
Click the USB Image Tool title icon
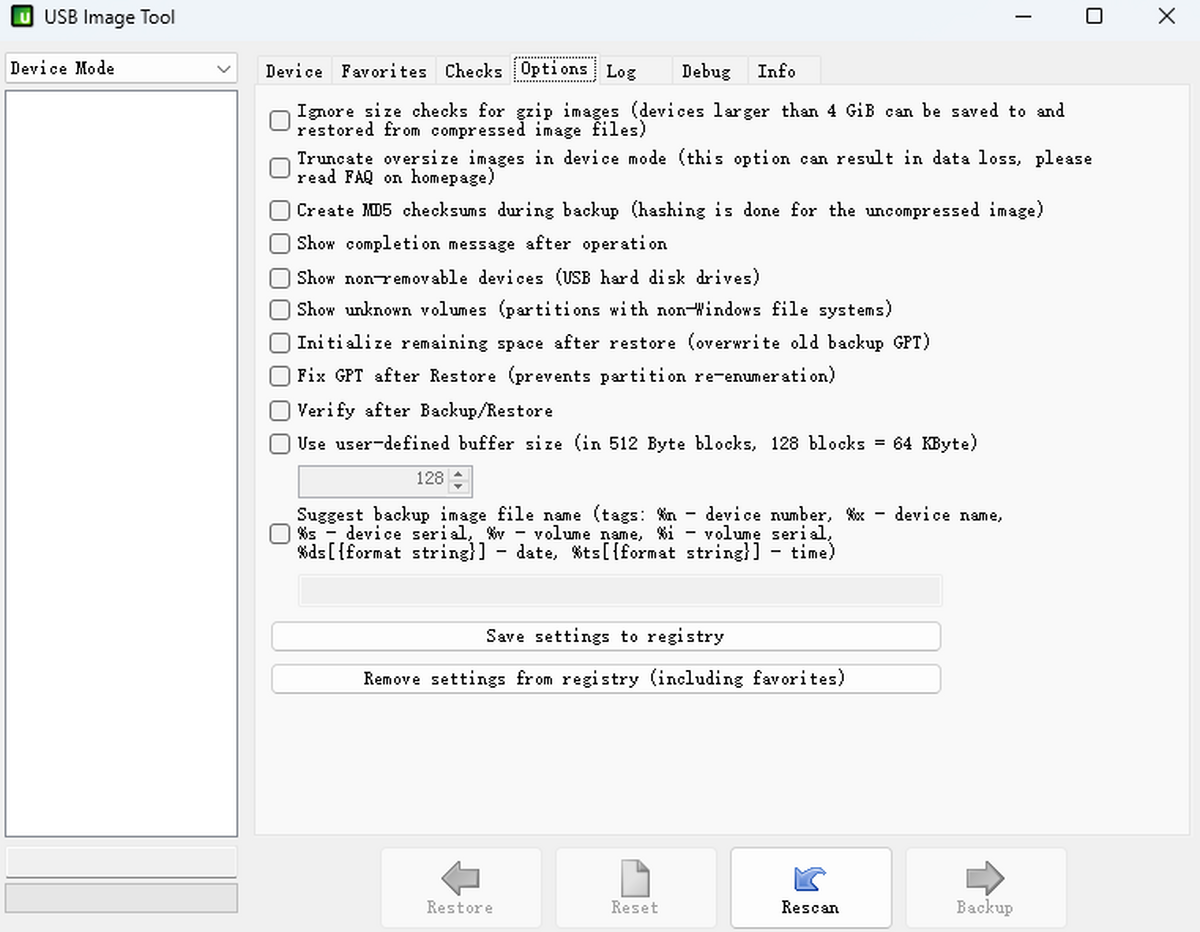coord(21,17)
